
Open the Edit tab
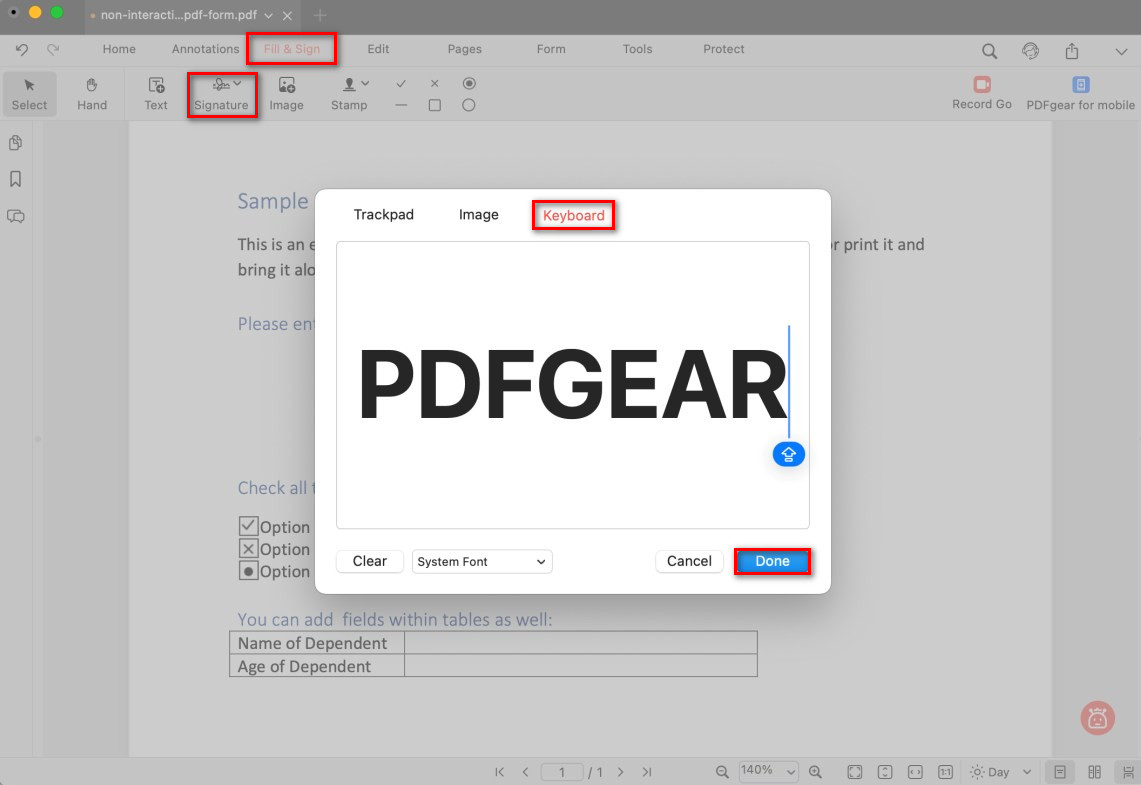coord(378,49)
